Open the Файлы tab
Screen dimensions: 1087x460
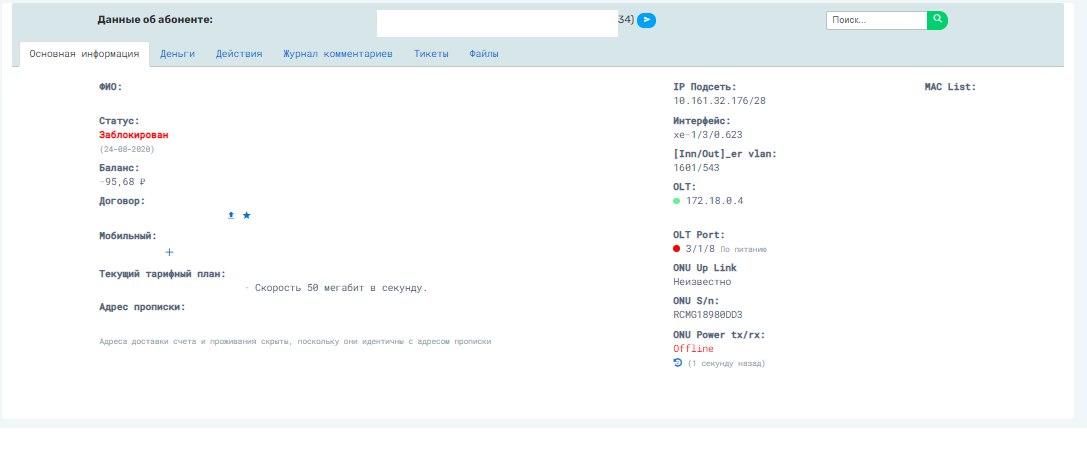tap(484, 54)
